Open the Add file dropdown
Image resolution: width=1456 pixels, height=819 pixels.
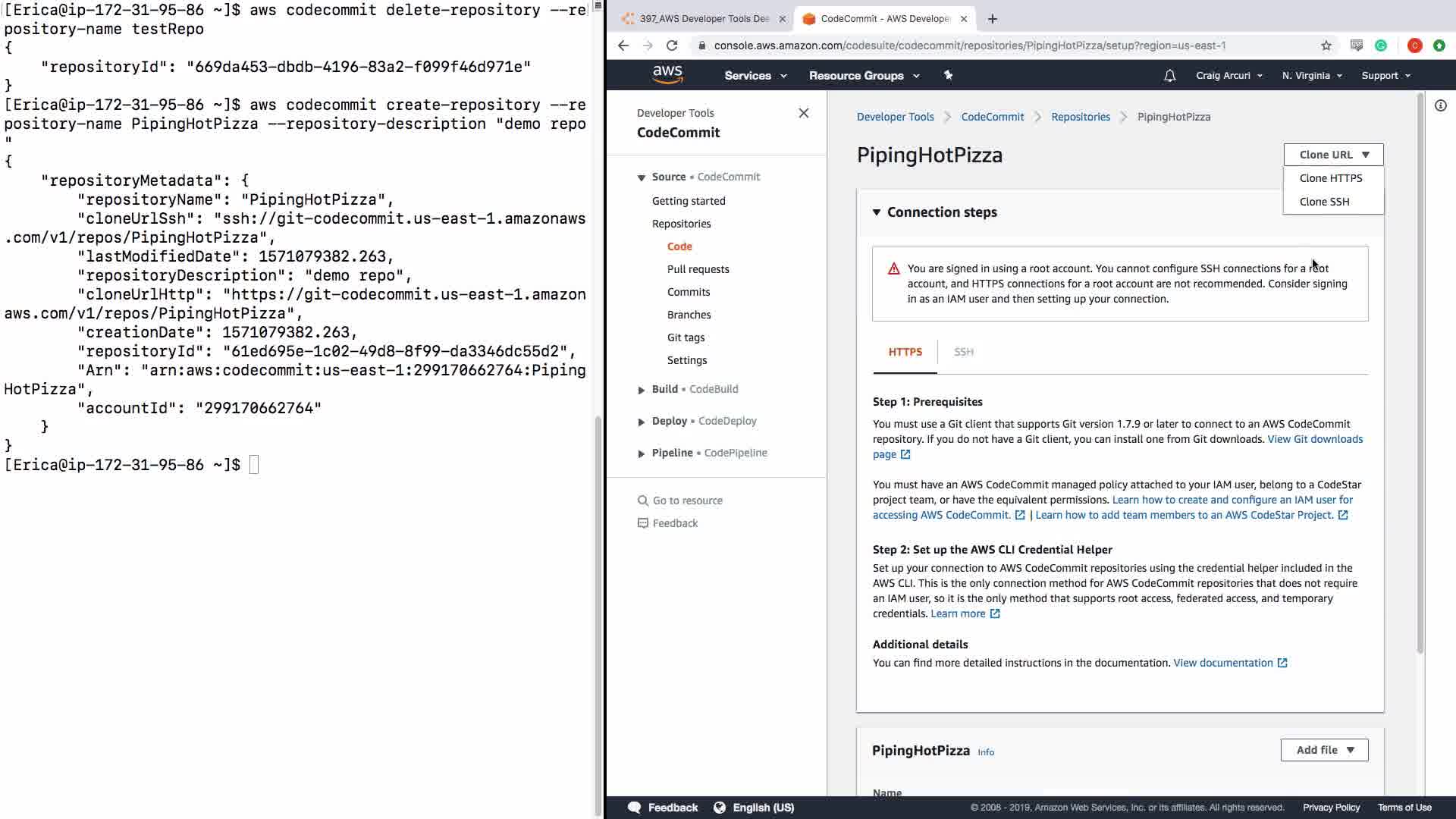tap(1324, 750)
